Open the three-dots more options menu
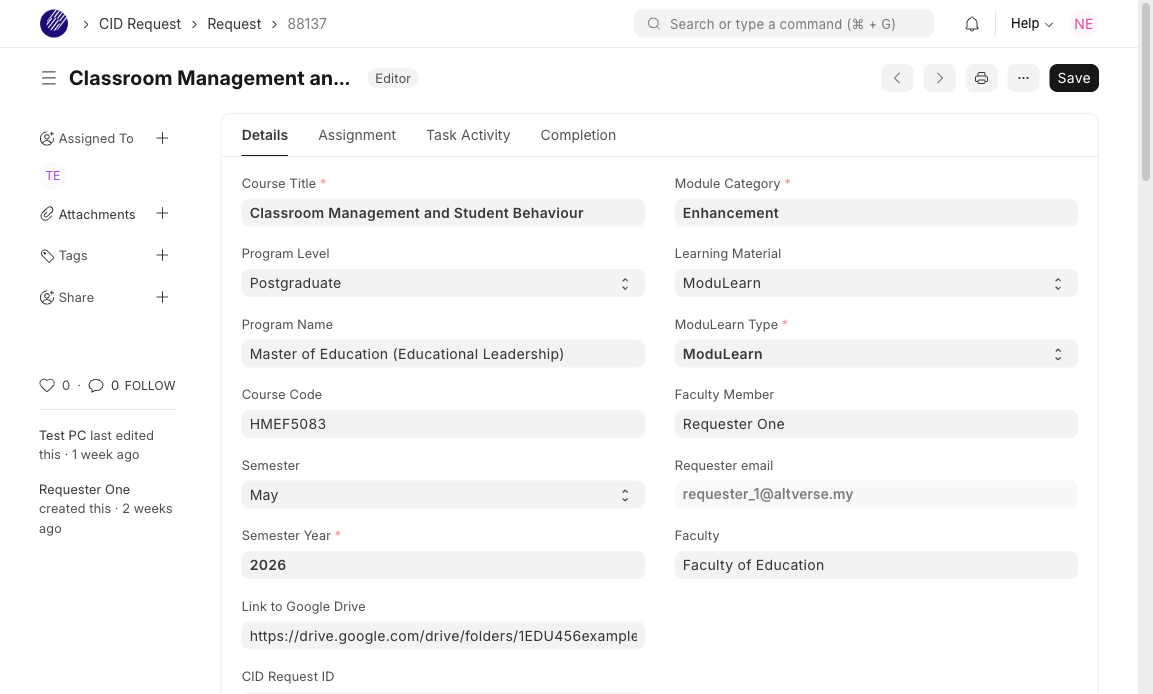Viewport: 1153px width, 694px height. (1023, 78)
